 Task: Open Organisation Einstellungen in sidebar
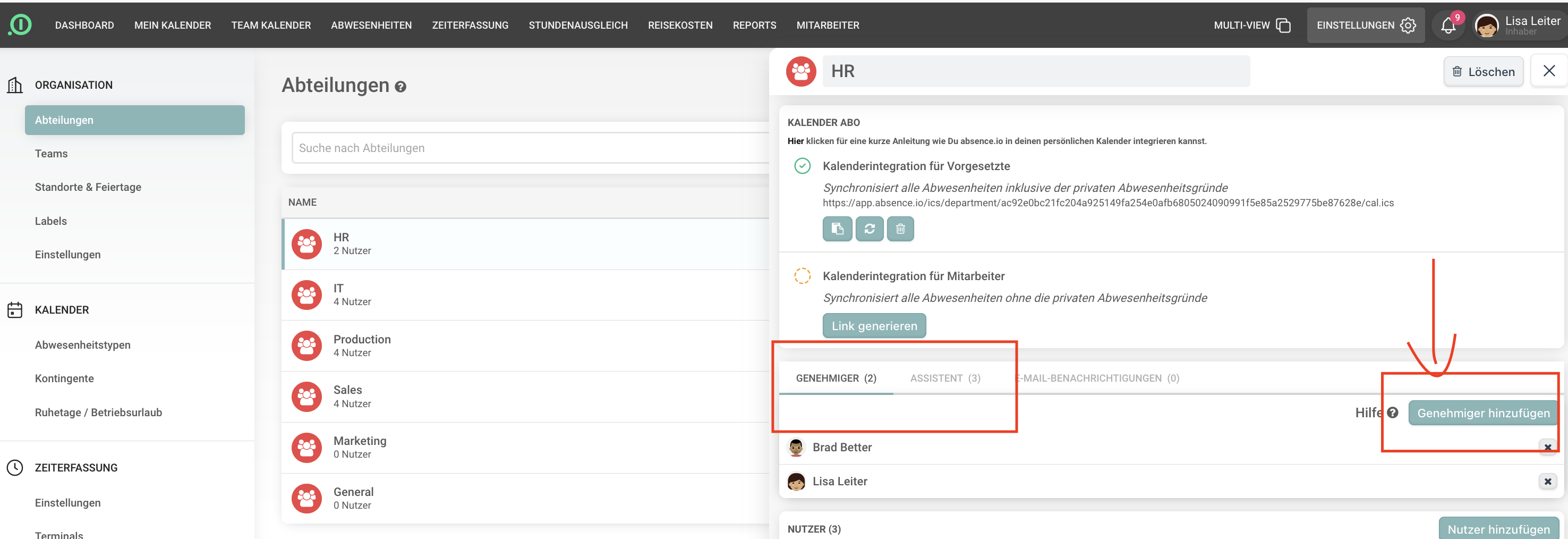[x=67, y=255]
